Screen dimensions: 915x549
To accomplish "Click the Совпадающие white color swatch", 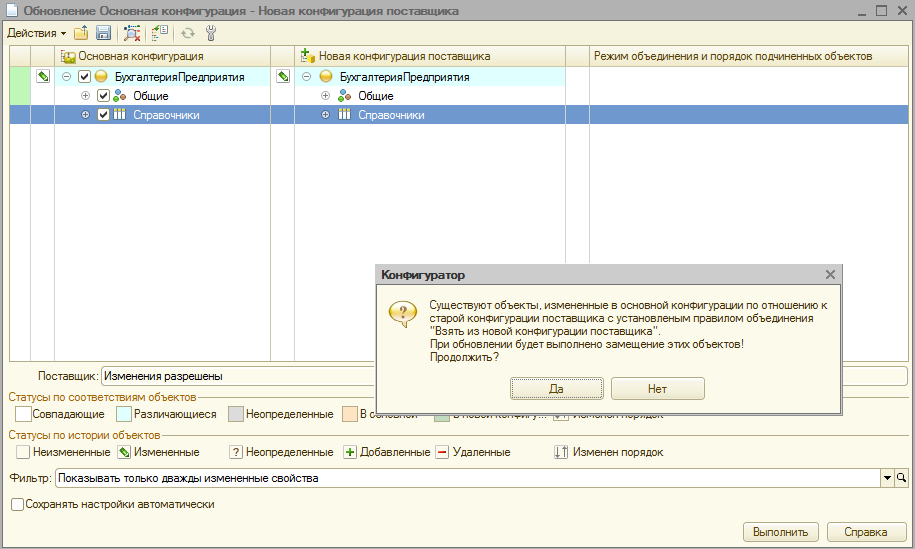I will [23, 414].
